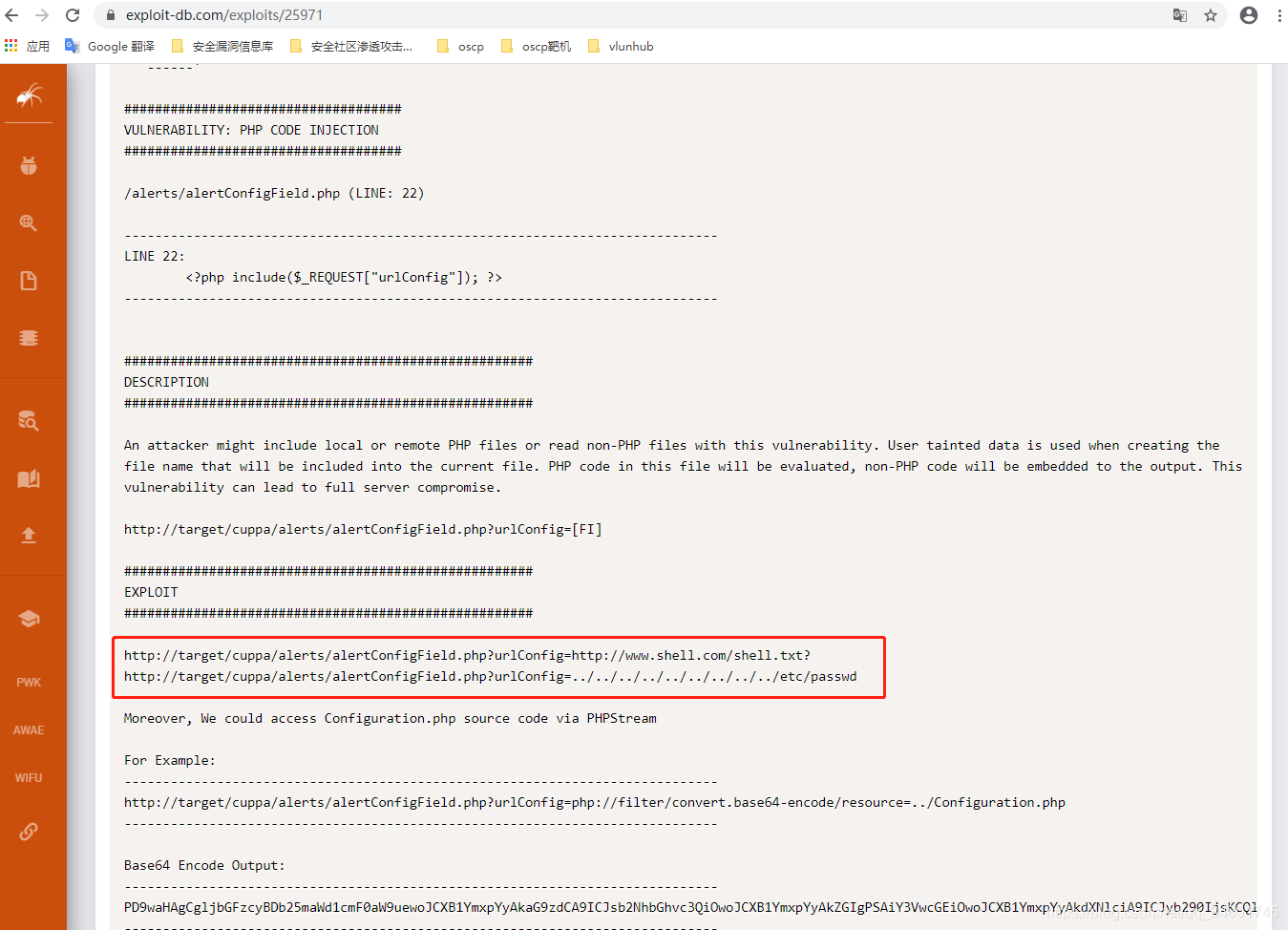Click the URL ending with urlConfig=[FI]
Image resolution: width=1288 pixels, height=930 pixels.
[363, 529]
